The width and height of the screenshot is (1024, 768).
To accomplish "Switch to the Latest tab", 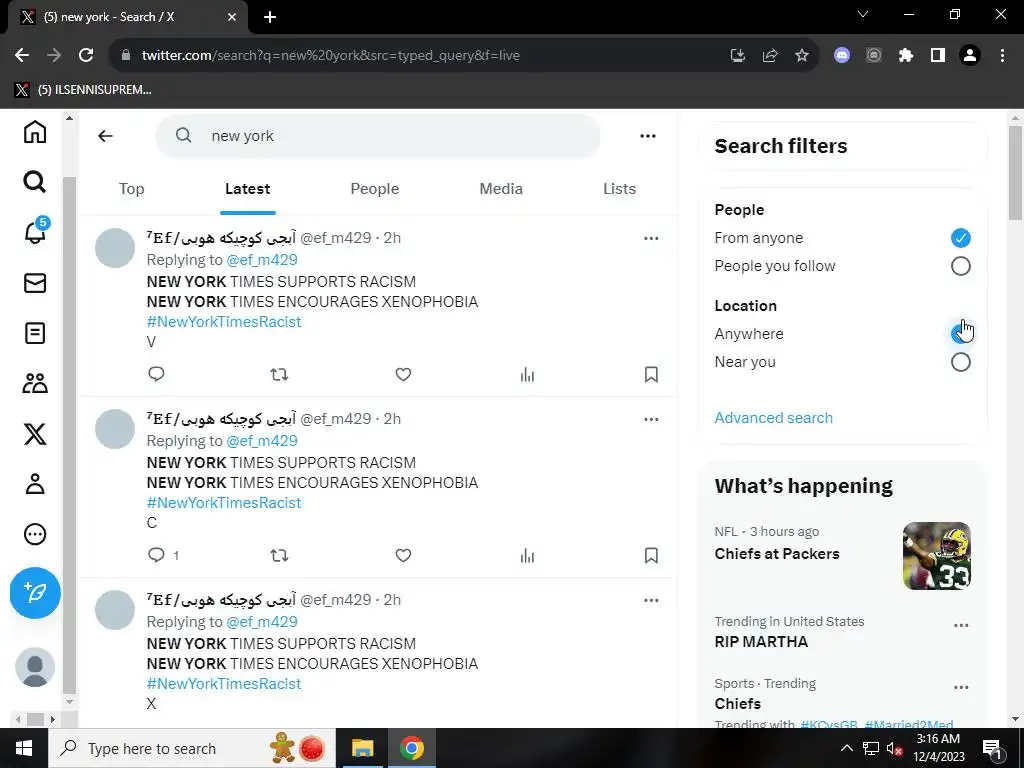I will [x=248, y=189].
